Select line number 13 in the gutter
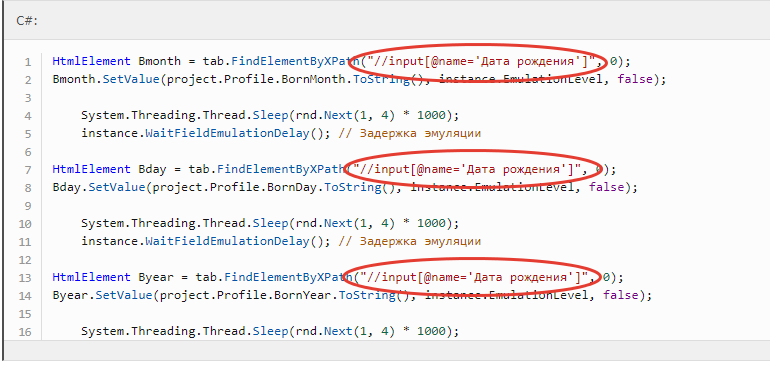Screen dimensions: 770x379 pyautogui.click(x=25, y=278)
